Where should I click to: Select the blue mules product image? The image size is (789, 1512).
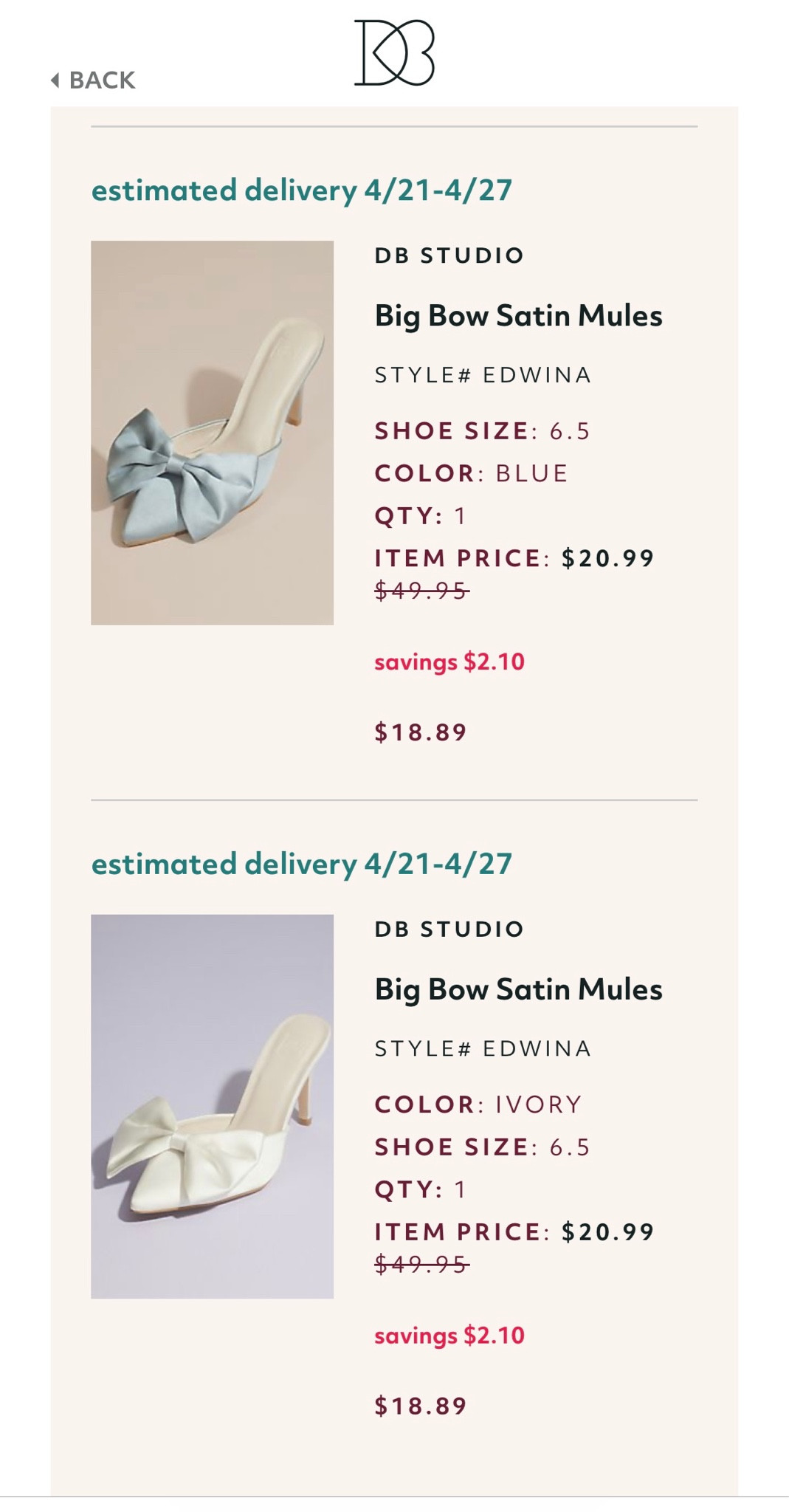pos(213,432)
